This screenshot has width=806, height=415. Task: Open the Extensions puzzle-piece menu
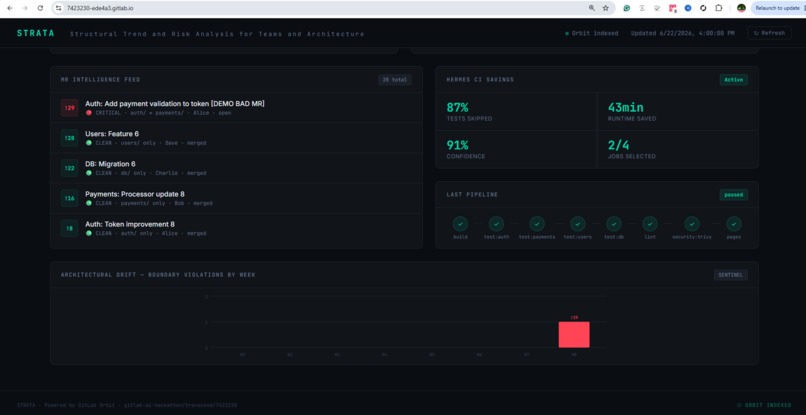[719, 8]
